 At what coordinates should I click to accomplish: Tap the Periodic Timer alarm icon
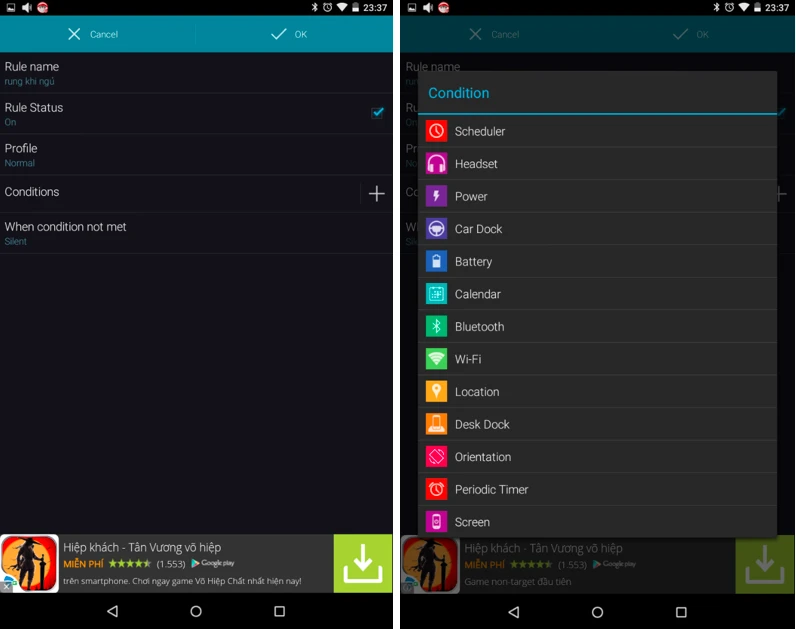click(436, 489)
